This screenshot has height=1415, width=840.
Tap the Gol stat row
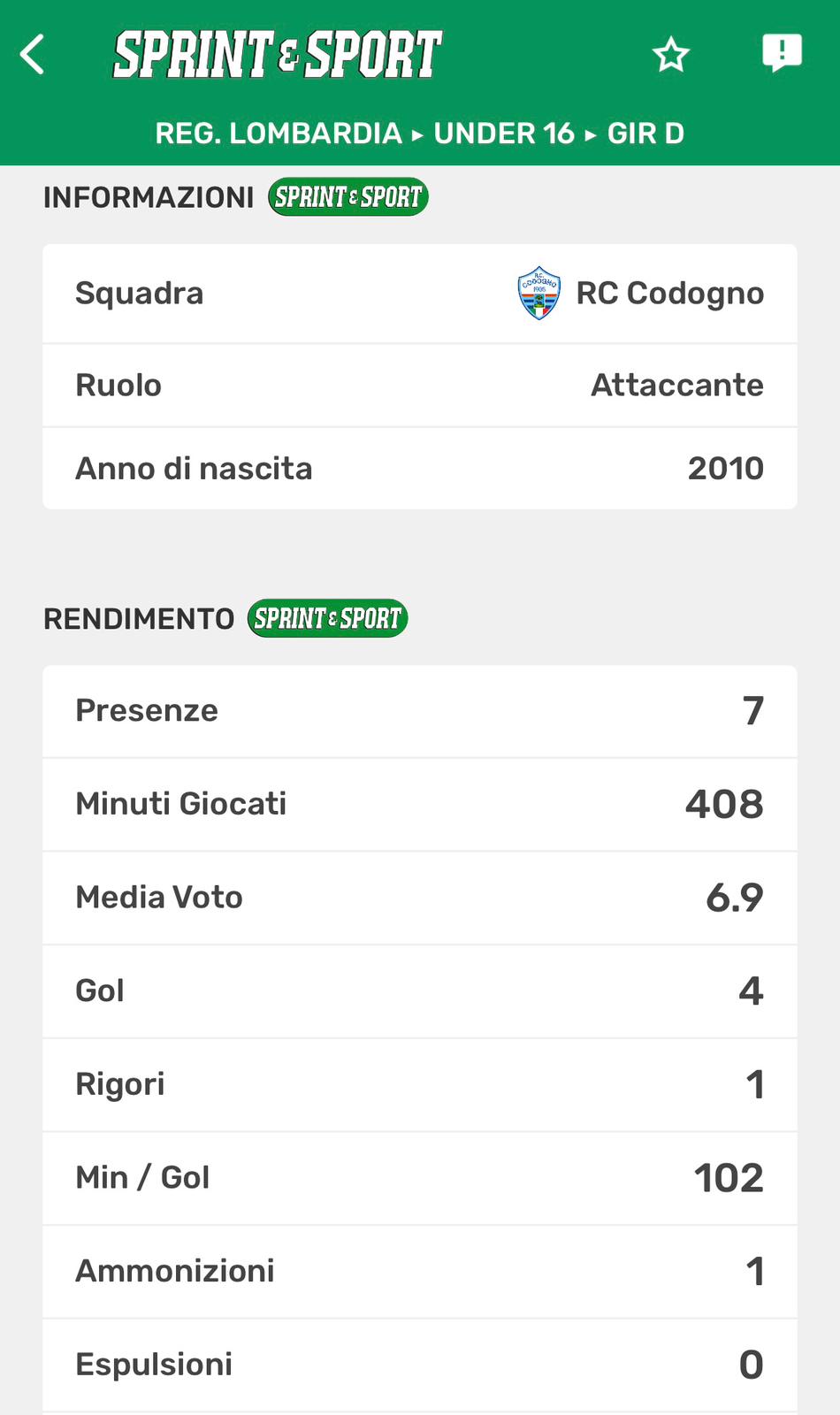click(420, 991)
